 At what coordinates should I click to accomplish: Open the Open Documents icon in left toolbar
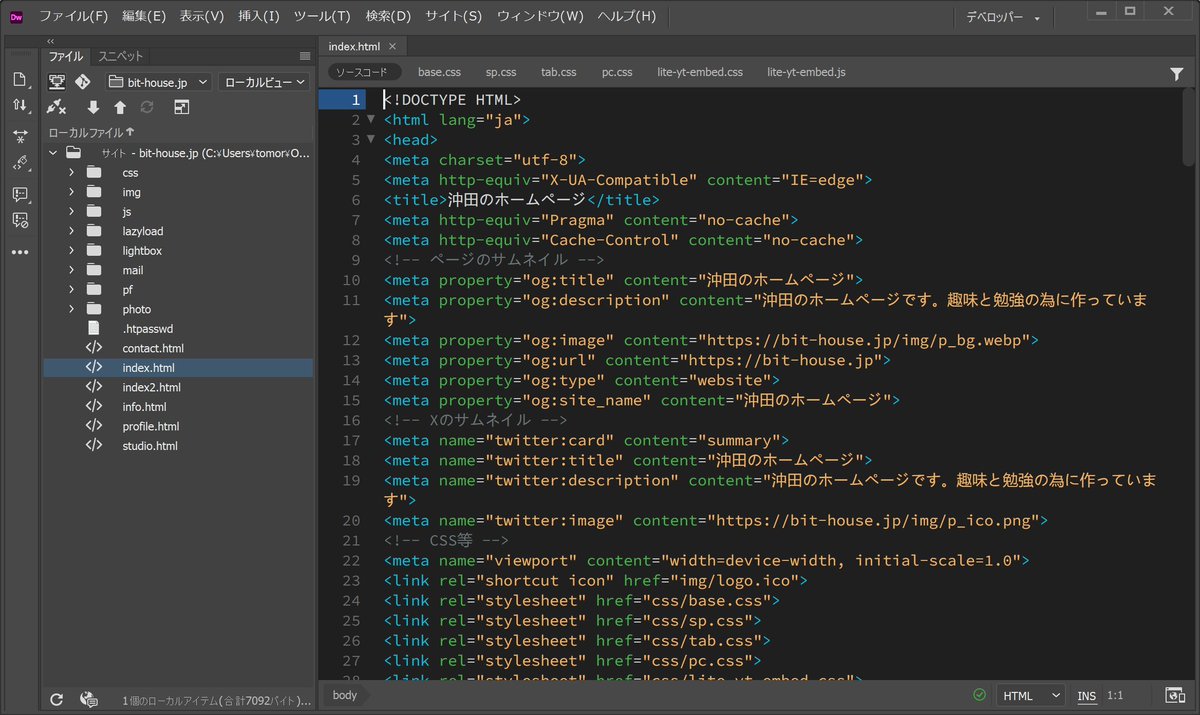(x=20, y=79)
